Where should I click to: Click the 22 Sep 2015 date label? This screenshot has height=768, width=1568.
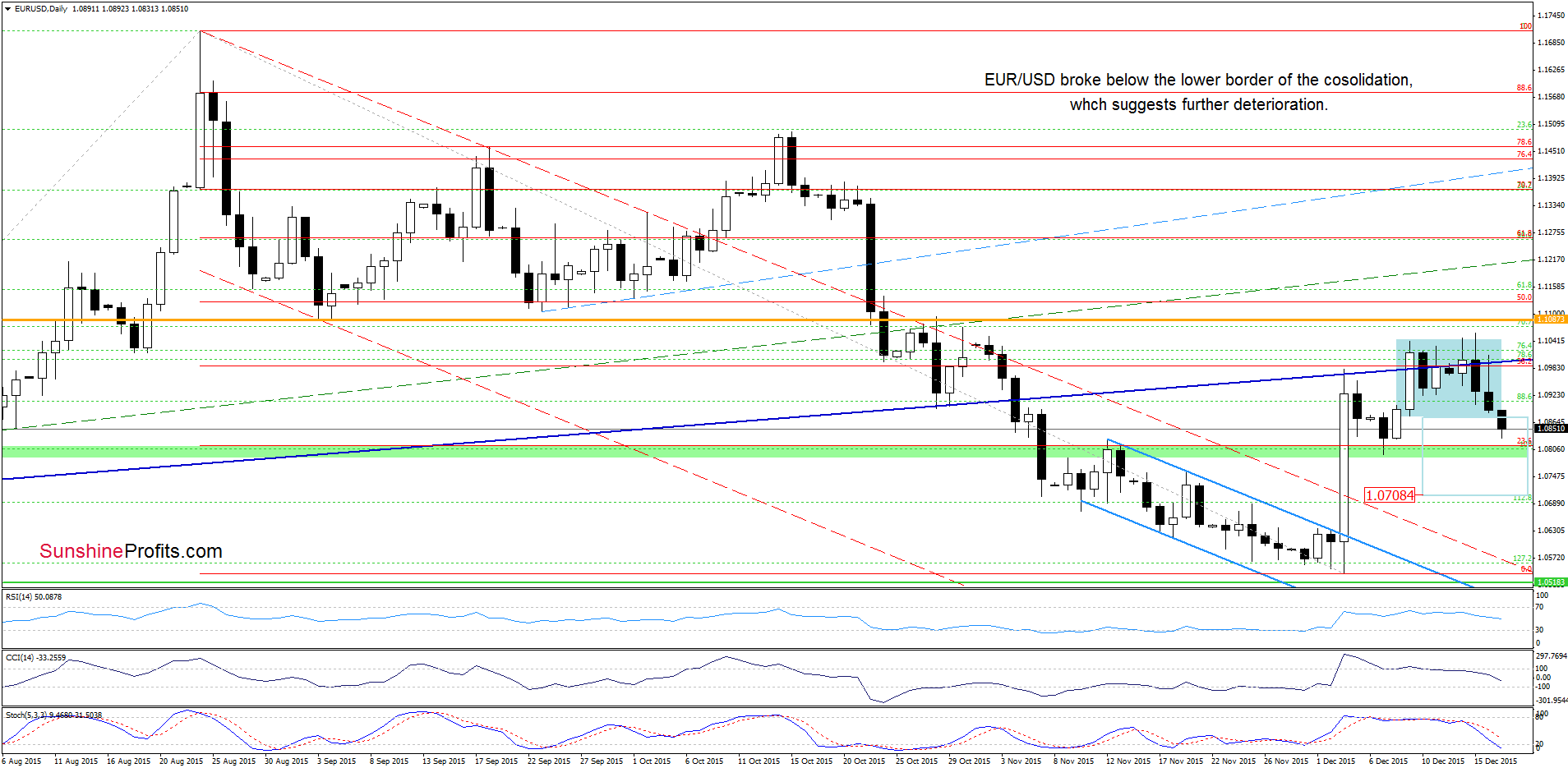(549, 761)
